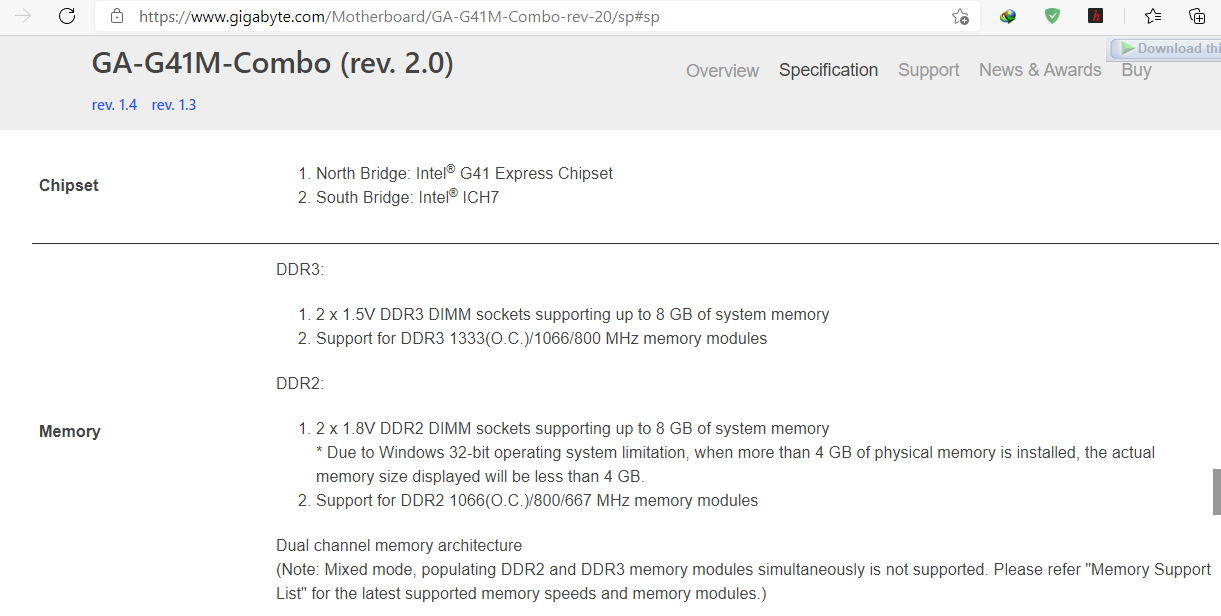Image resolution: width=1221 pixels, height=616 pixels.
Task: Click the DDR2 1066(O.C.)/800/667 MHz line
Action: pos(537,500)
